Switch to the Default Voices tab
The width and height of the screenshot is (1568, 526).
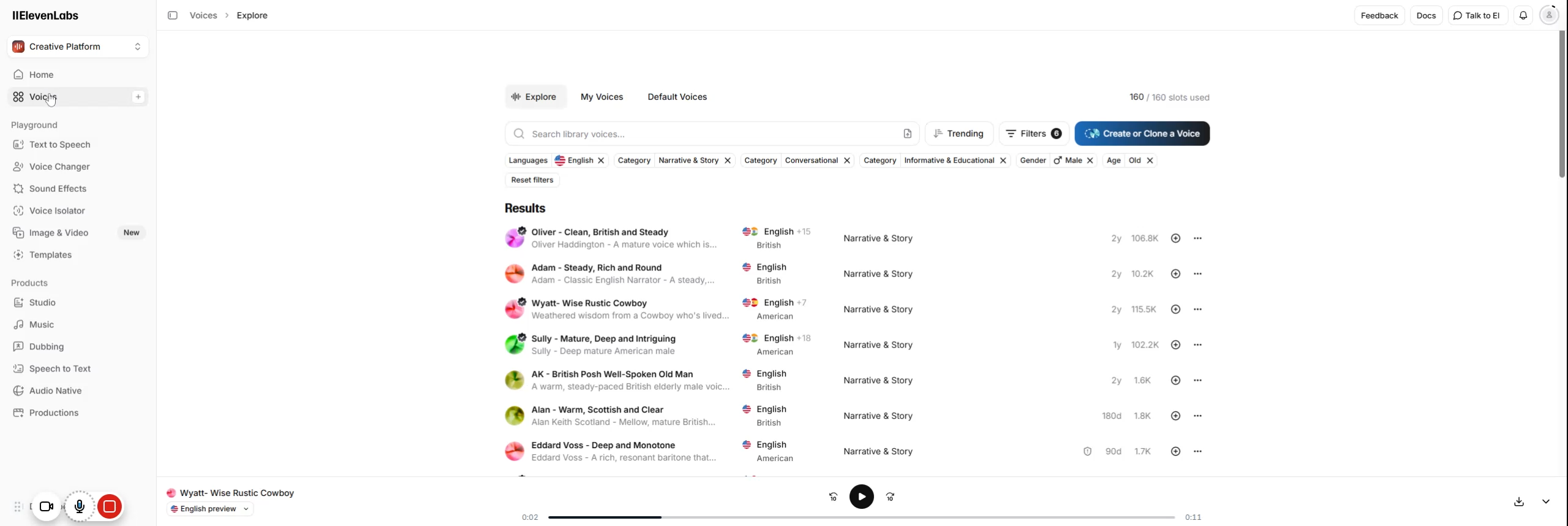click(677, 97)
